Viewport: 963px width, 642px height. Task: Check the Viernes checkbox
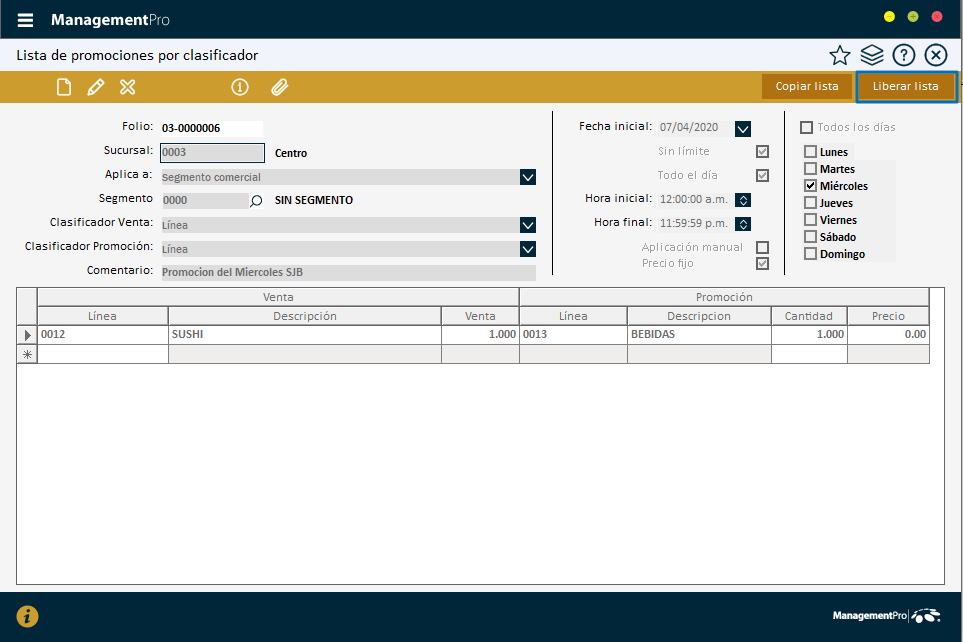click(811, 220)
